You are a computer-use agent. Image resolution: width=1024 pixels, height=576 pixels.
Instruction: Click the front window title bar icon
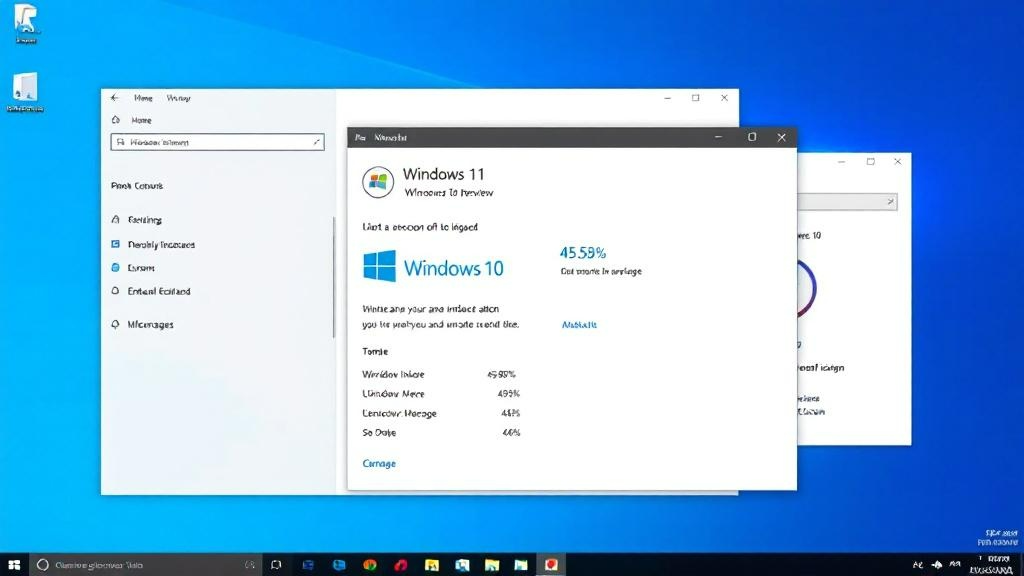coord(360,137)
